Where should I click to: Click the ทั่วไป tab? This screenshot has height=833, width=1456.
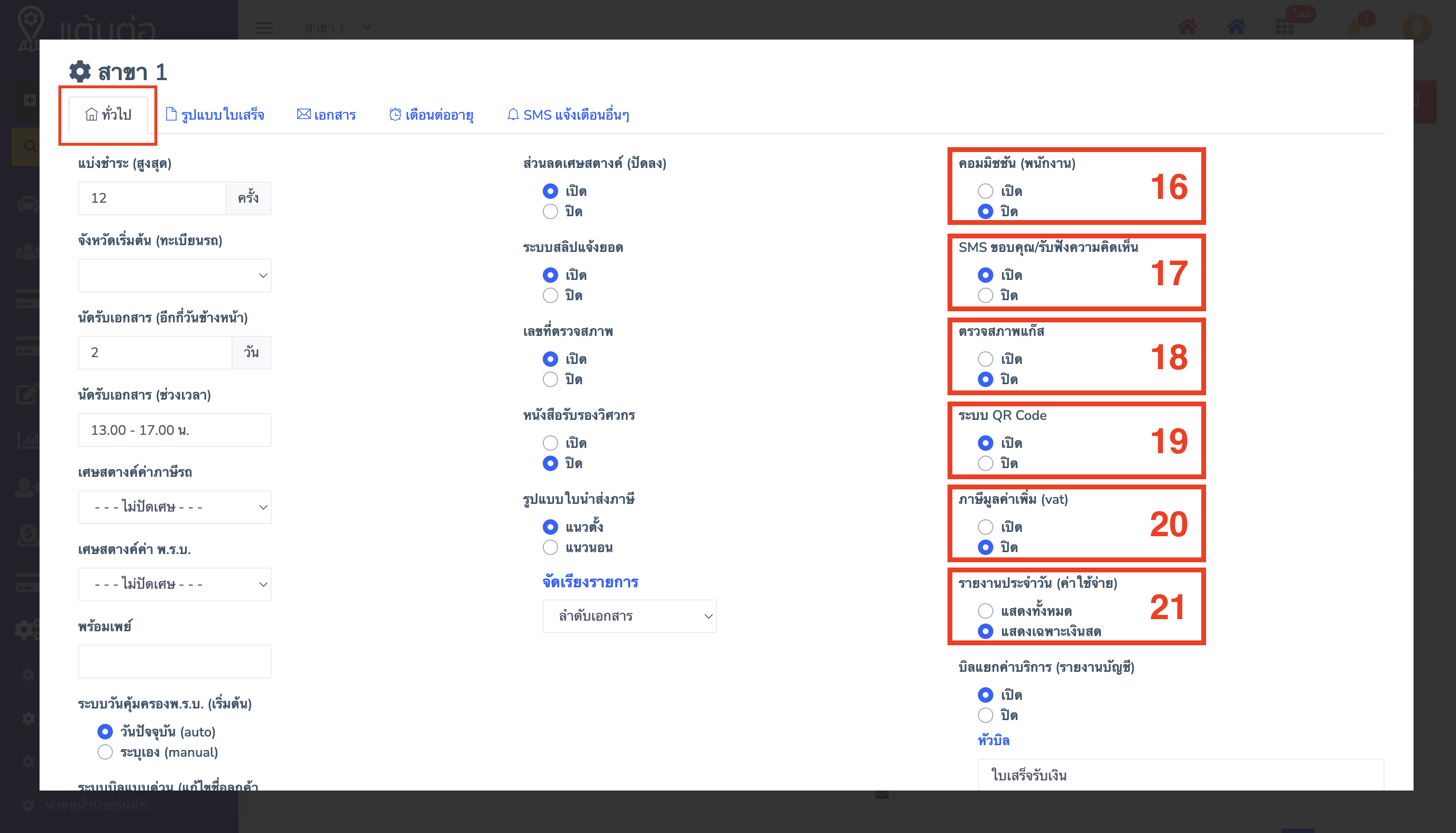(107, 114)
